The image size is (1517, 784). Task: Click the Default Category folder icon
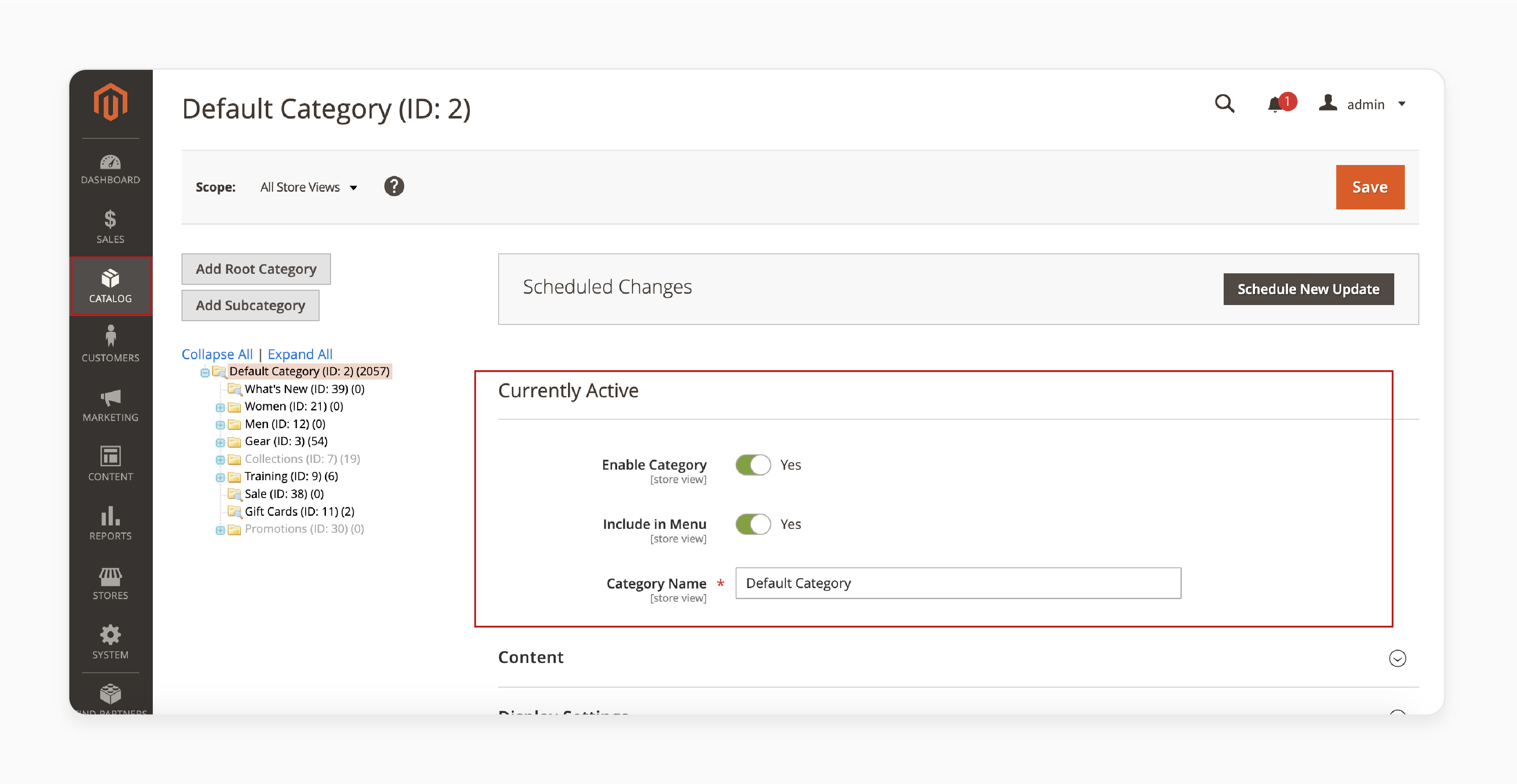(219, 371)
